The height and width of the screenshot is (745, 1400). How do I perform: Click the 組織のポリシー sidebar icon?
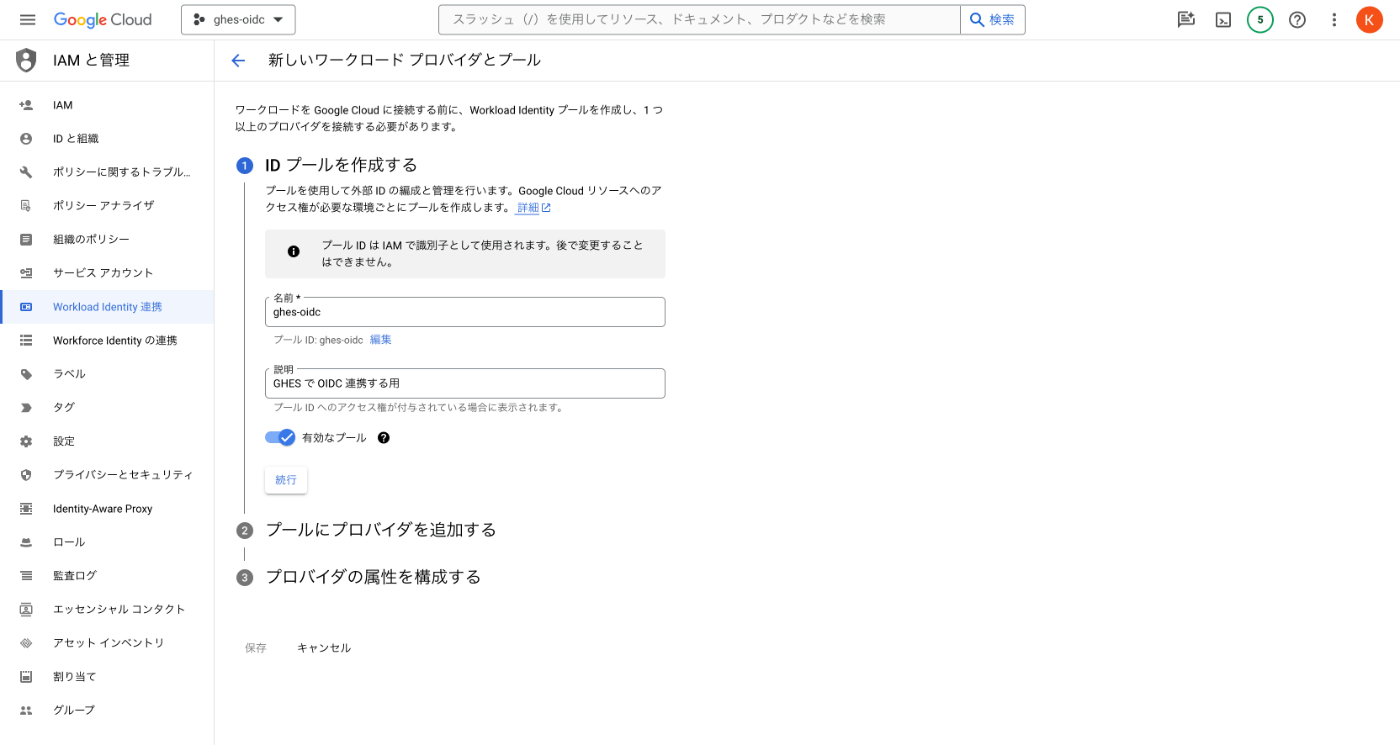click(26, 239)
